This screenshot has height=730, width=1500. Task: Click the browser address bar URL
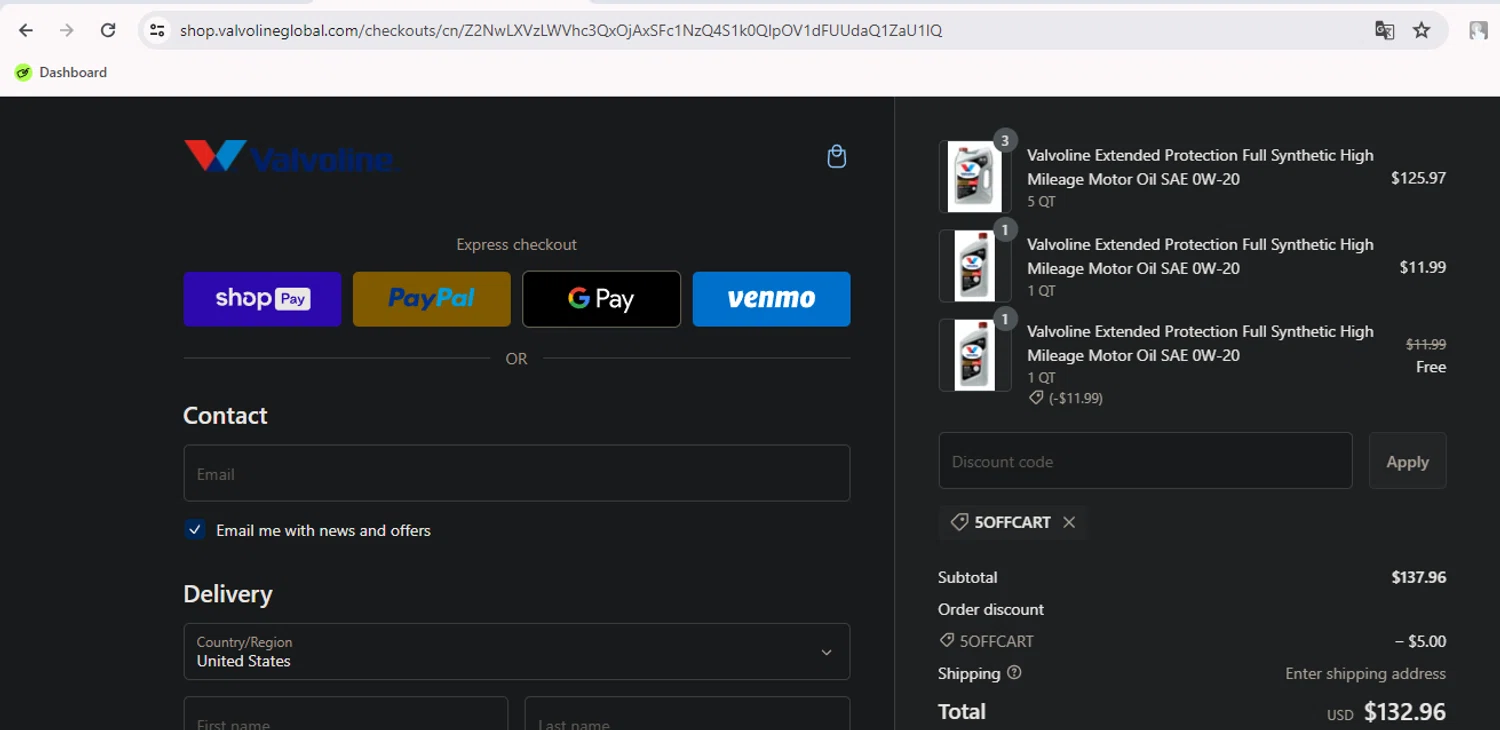pos(561,30)
